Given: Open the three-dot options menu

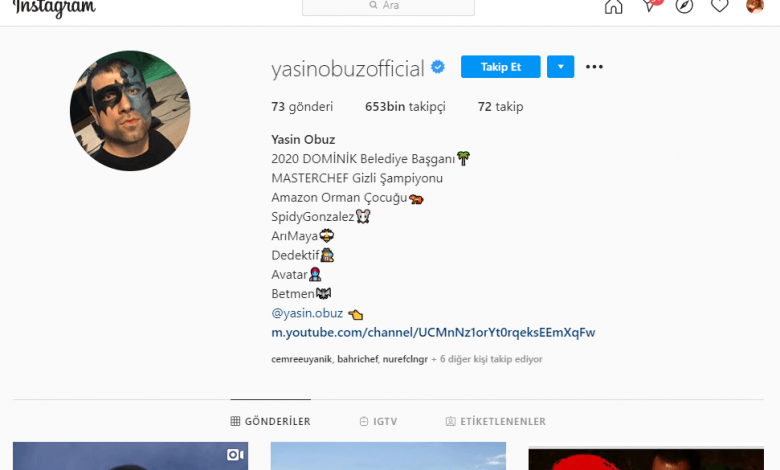Looking at the screenshot, I should click(x=594, y=67).
